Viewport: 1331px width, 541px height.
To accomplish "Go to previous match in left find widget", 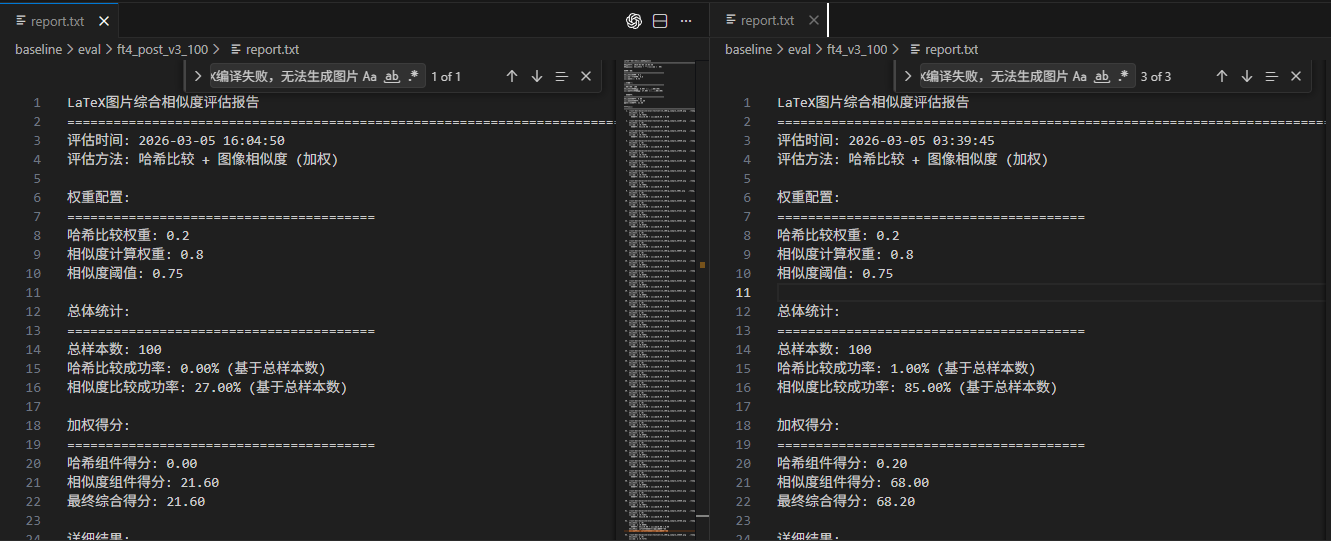I will [x=512, y=76].
